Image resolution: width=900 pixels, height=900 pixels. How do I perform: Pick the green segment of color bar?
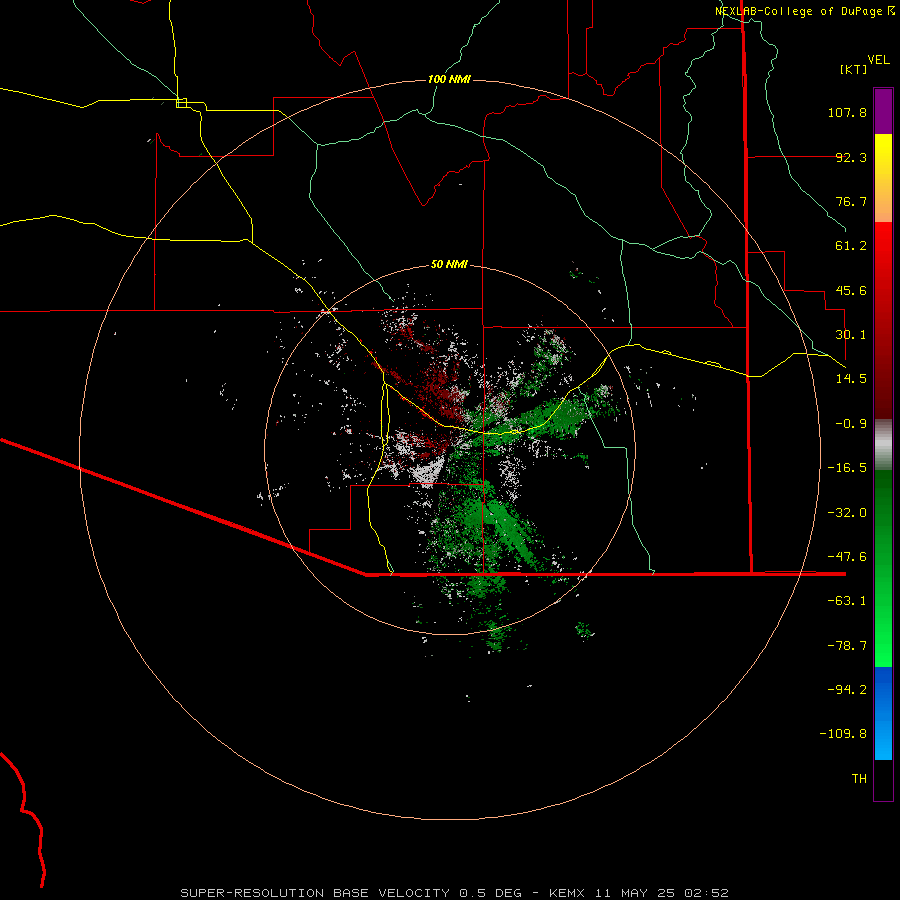coord(883,568)
